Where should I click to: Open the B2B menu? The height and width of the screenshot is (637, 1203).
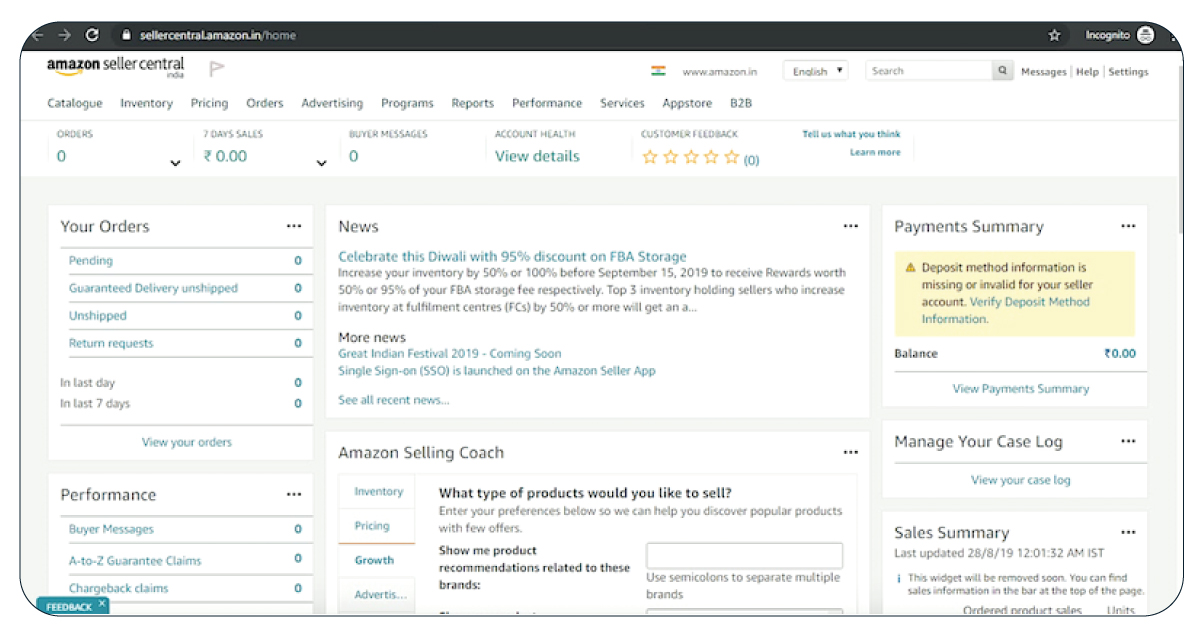(x=741, y=103)
